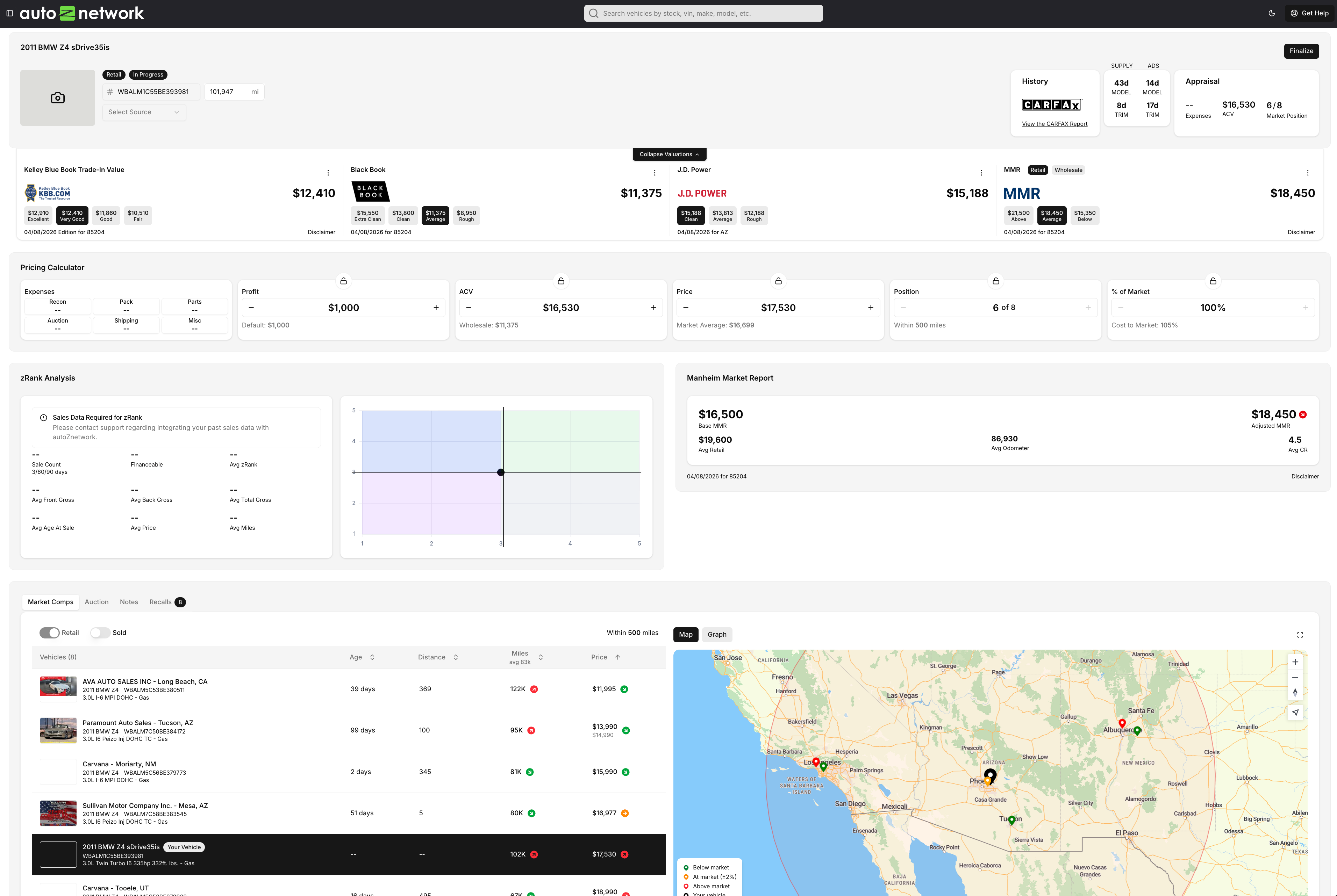View the CARFAX Report link
This screenshot has height=896, width=1337.
[1054, 124]
